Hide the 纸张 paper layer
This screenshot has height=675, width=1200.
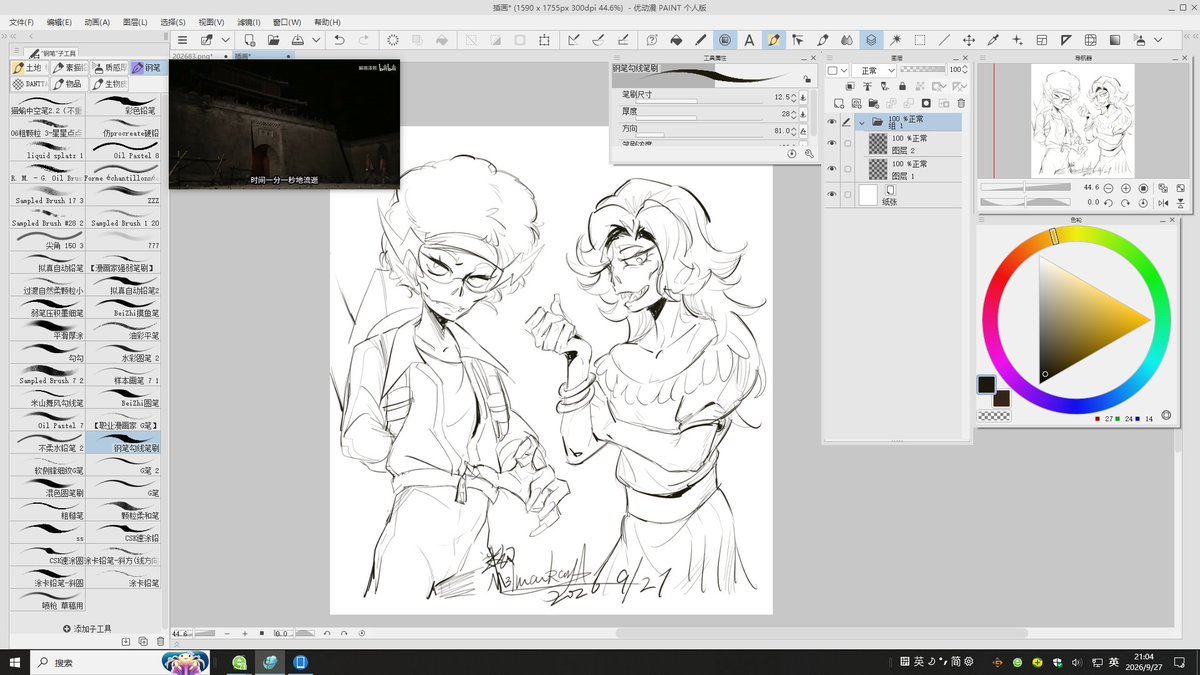point(831,194)
